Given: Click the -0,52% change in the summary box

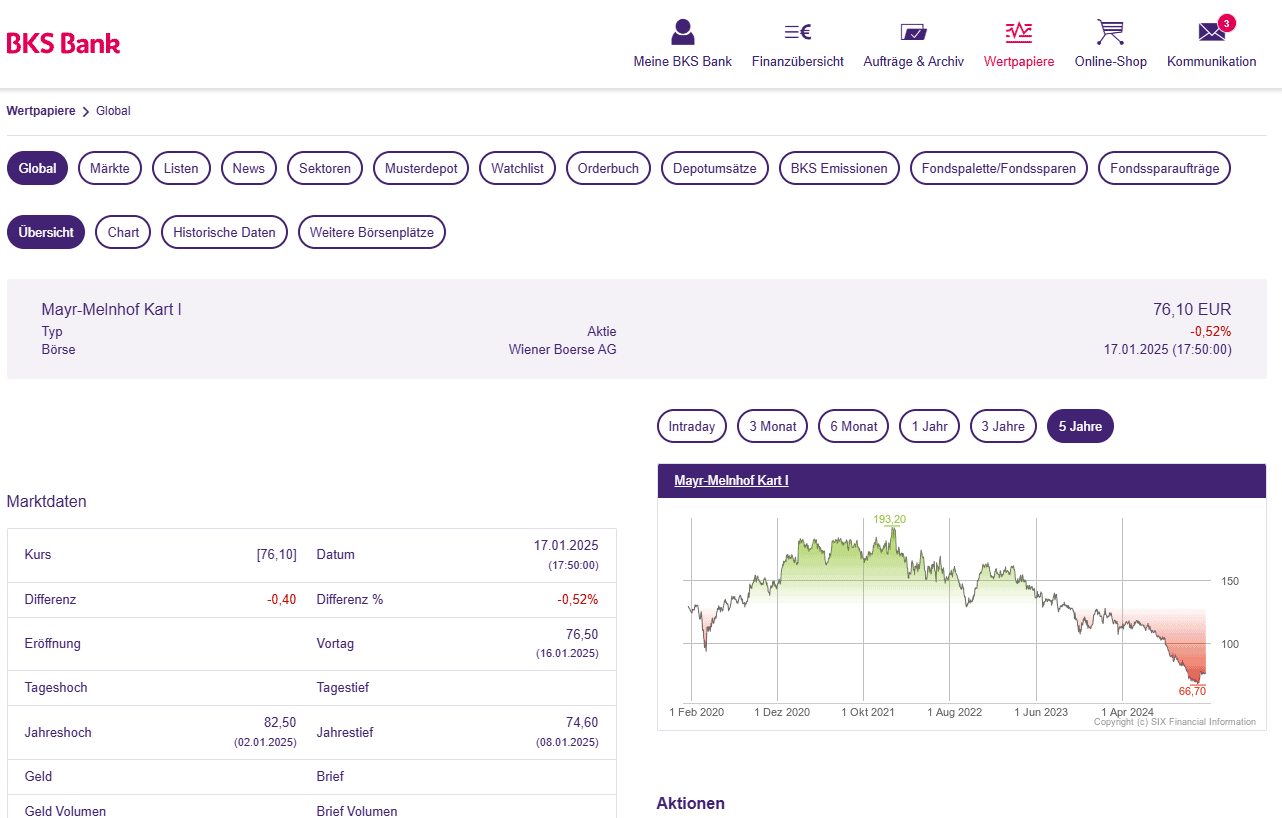Looking at the screenshot, I should tap(1211, 332).
